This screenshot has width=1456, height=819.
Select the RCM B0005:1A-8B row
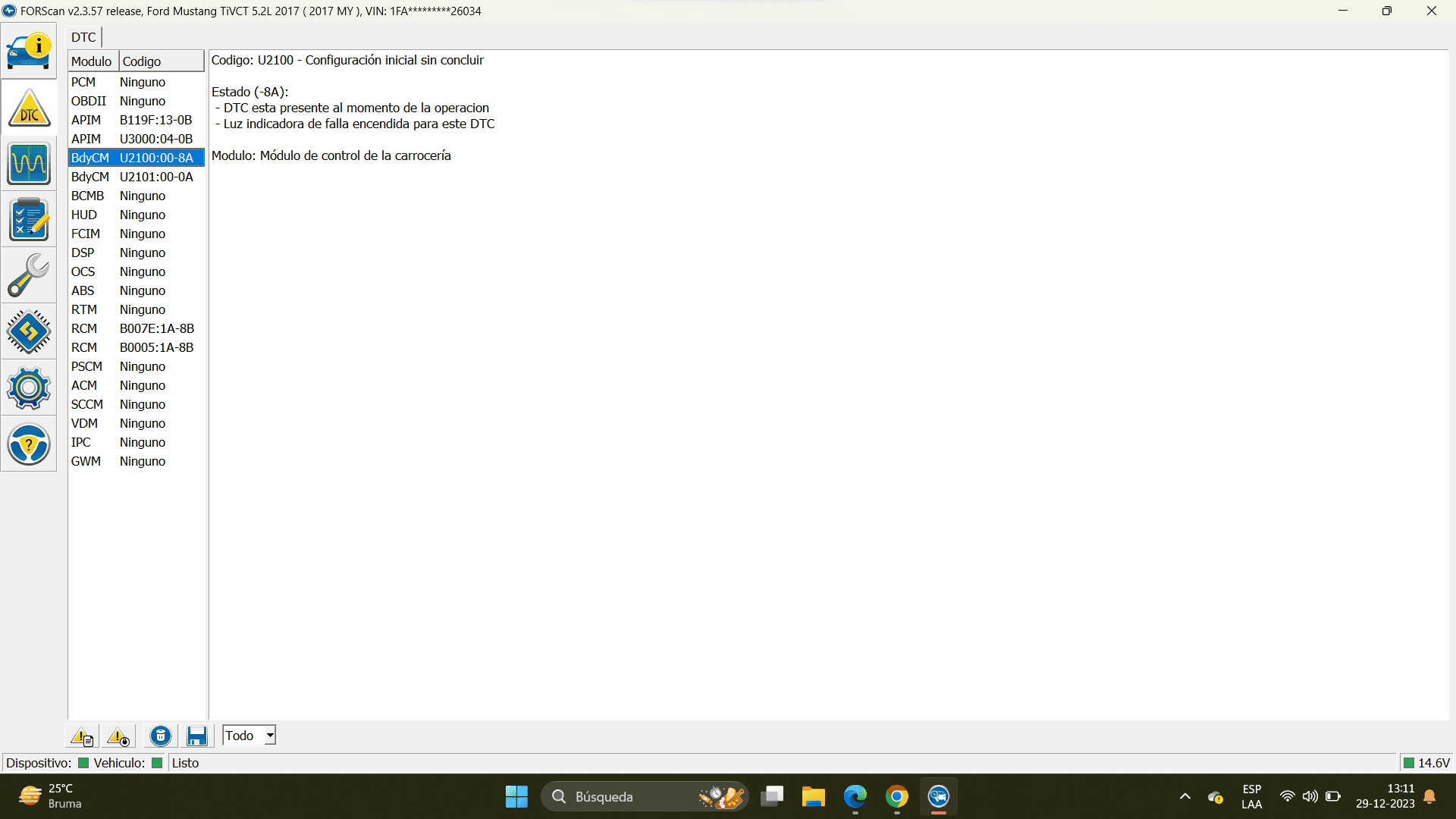(x=136, y=347)
